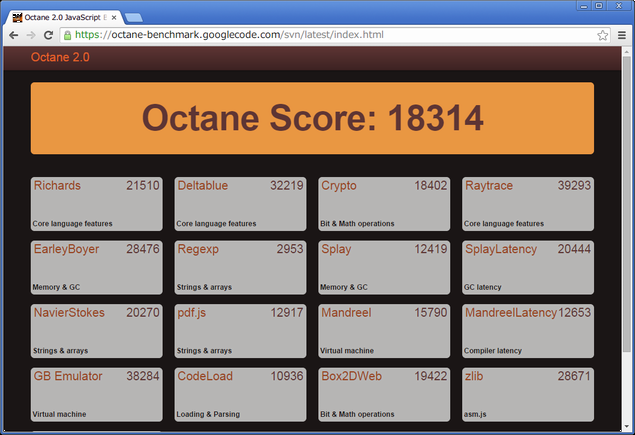This screenshot has height=435, width=635.
Task: Open the Deltablue benchmark link
Action: tap(202, 186)
